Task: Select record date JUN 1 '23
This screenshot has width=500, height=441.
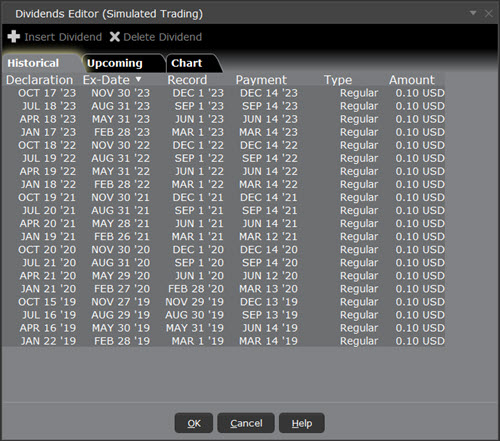Action: [199, 119]
